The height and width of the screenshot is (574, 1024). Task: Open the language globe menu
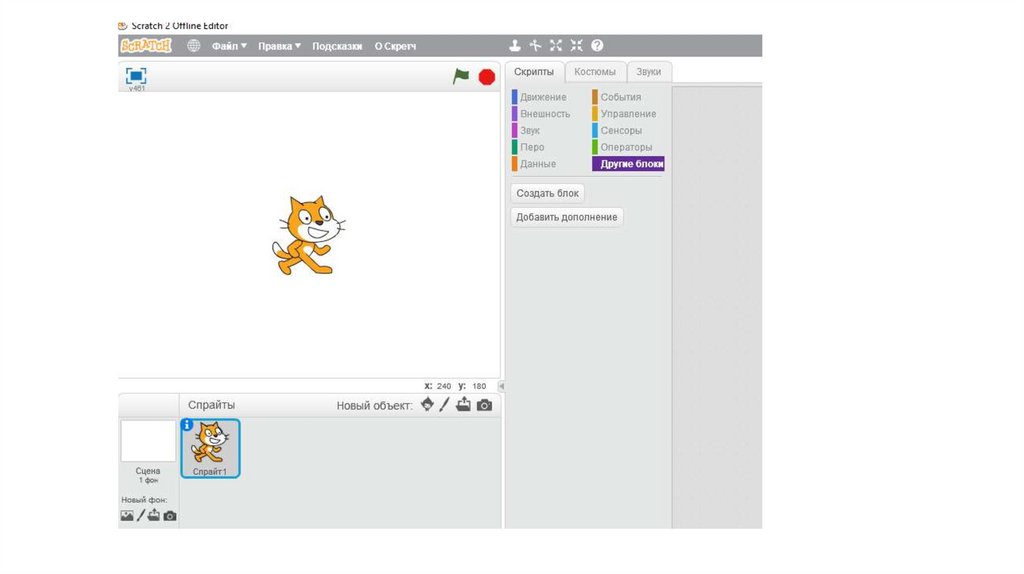pos(194,46)
